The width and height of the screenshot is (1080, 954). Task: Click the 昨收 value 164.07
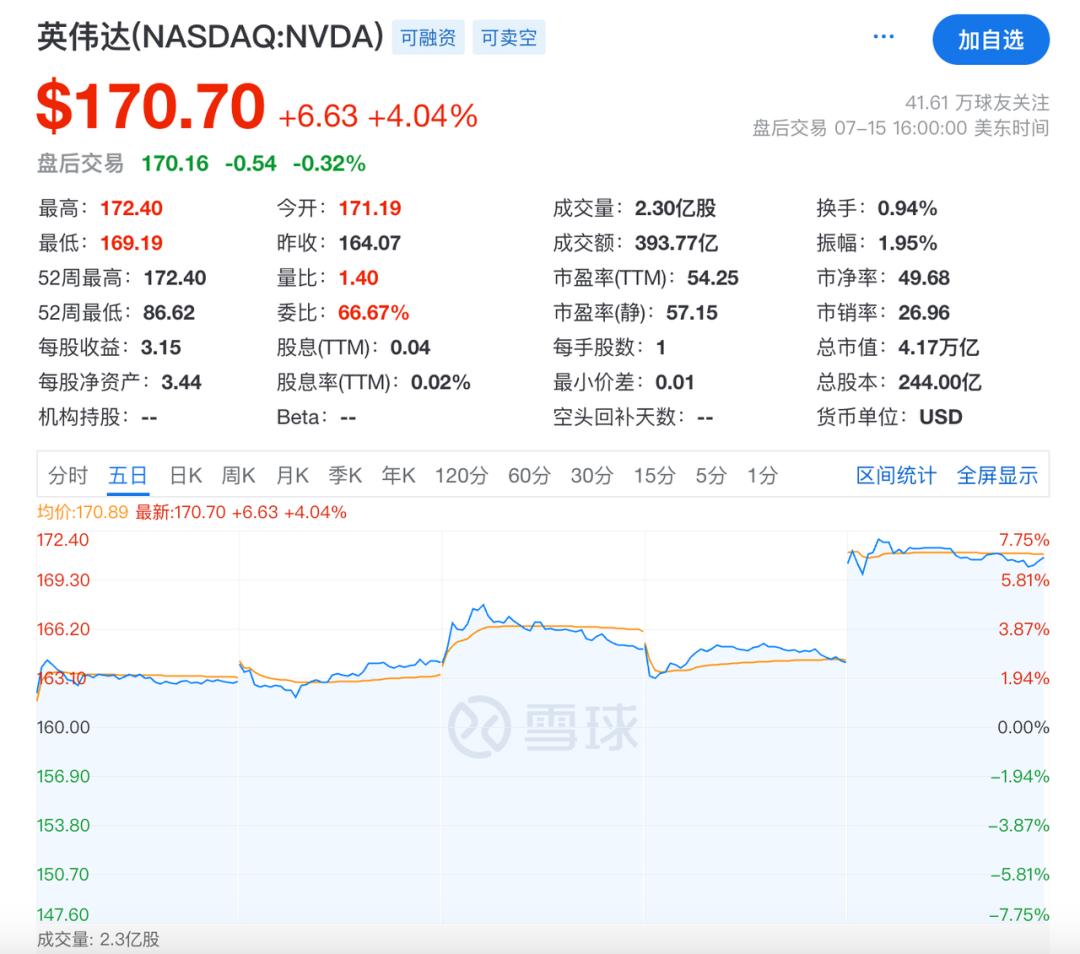coord(370,243)
